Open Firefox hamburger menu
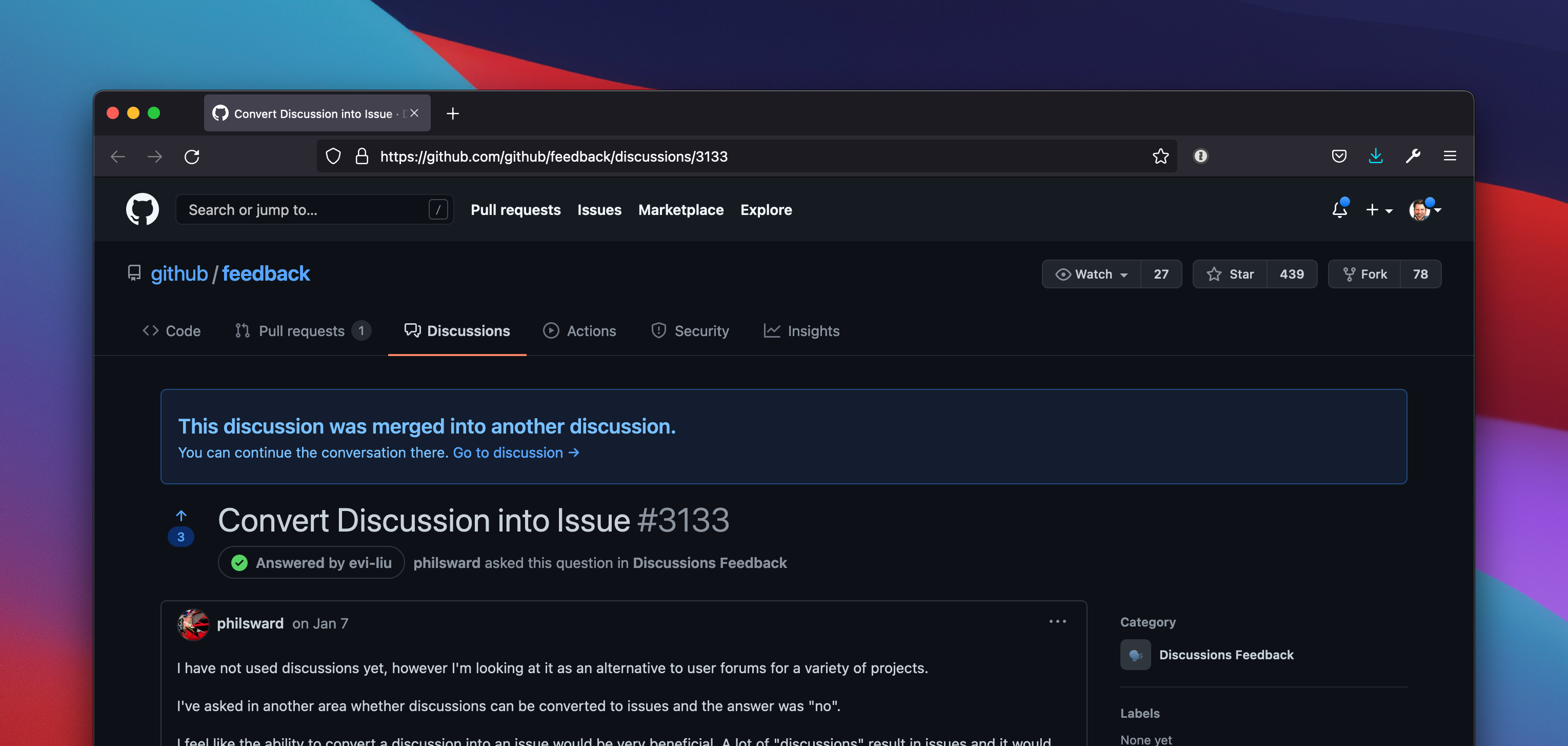1568x746 pixels. click(x=1450, y=156)
